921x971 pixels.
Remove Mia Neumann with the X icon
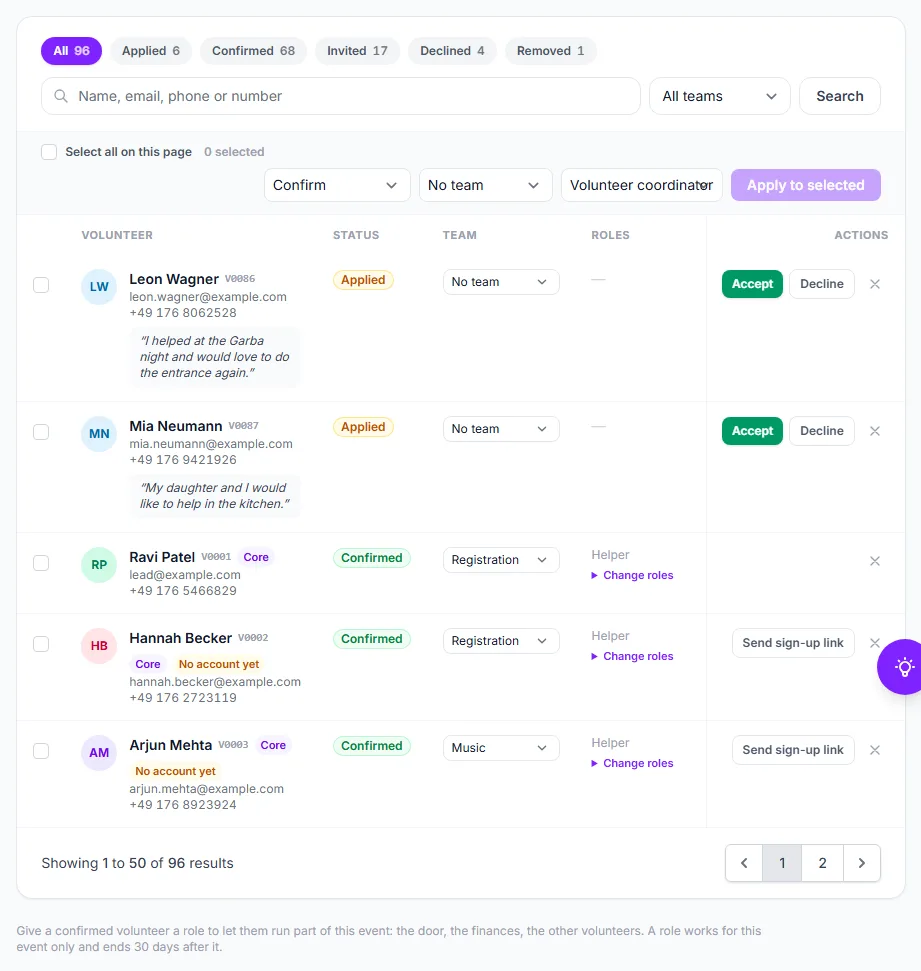[x=875, y=431]
